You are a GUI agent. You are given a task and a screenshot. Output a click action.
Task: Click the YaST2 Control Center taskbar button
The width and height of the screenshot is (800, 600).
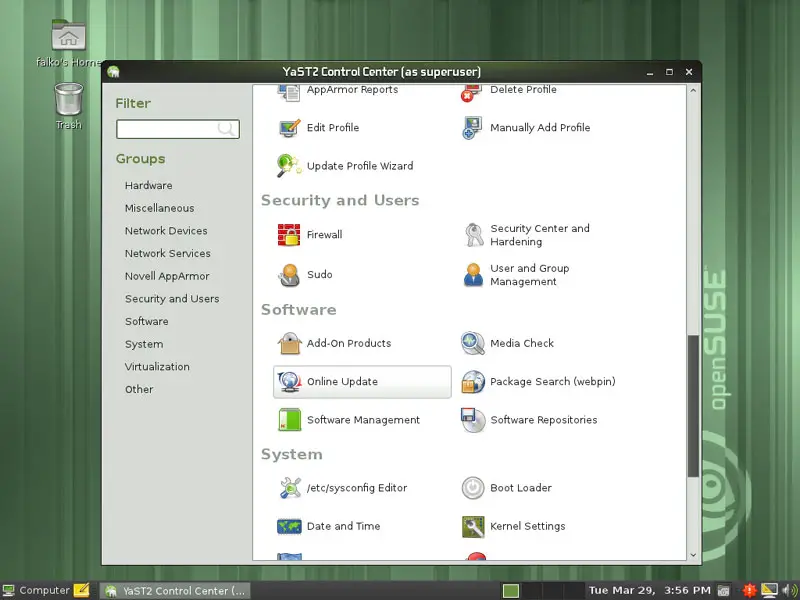pos(174,590)
